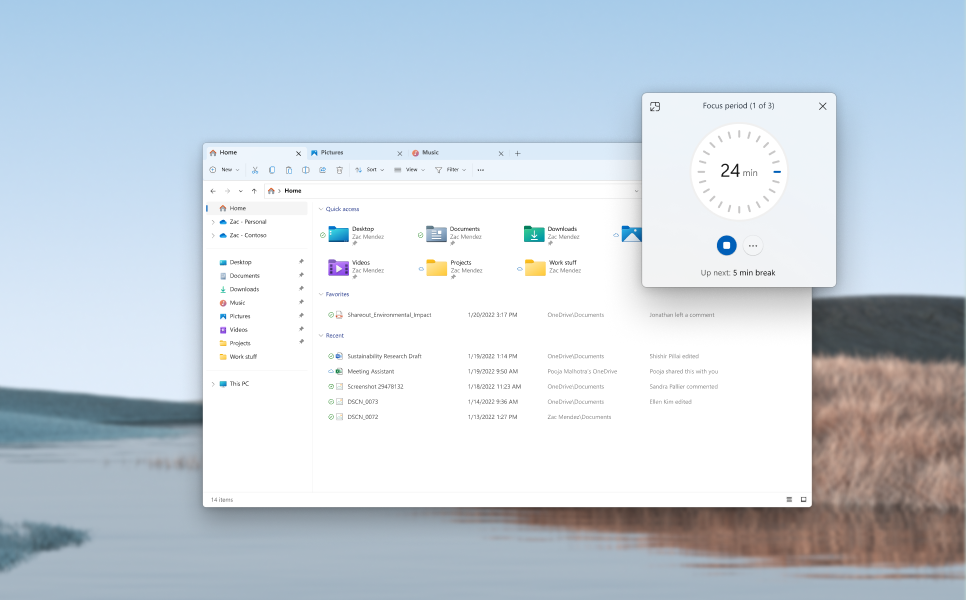The height and width of the screenshot is (600, 966).
Task: Select Home in the navigation pane
Action: pyautogui.click(x=256, y=208)
